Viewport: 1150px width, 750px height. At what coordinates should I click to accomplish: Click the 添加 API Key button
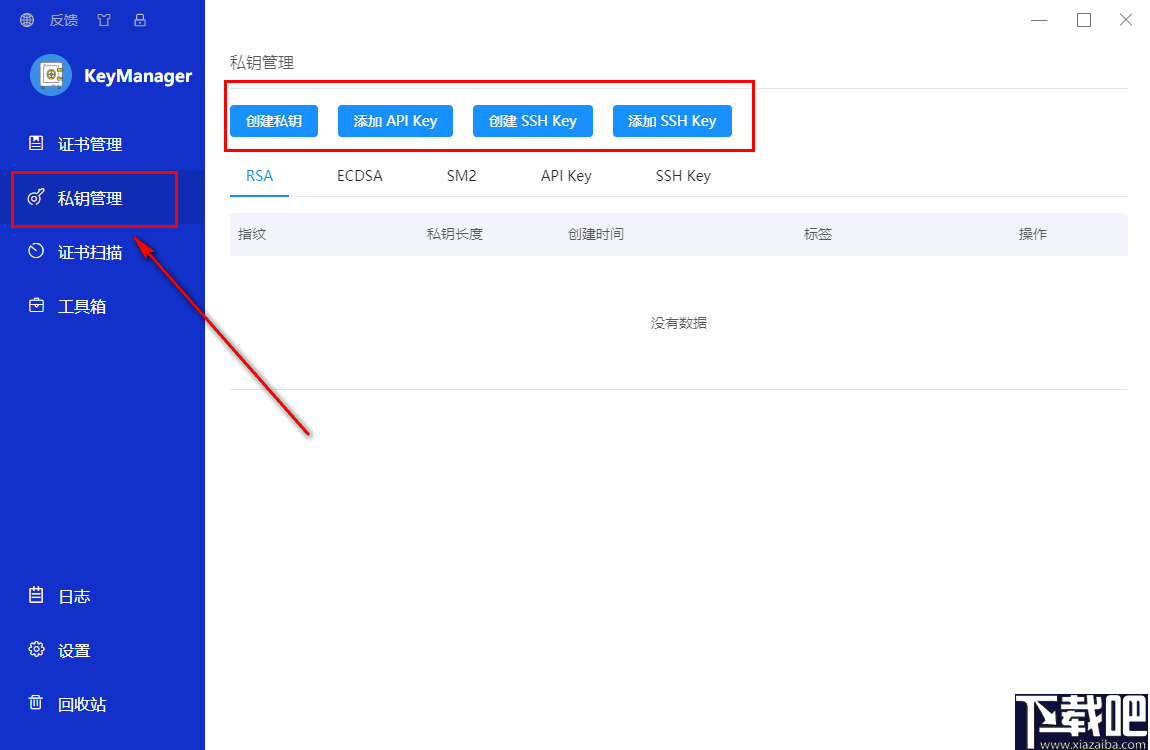pos(395,120)
